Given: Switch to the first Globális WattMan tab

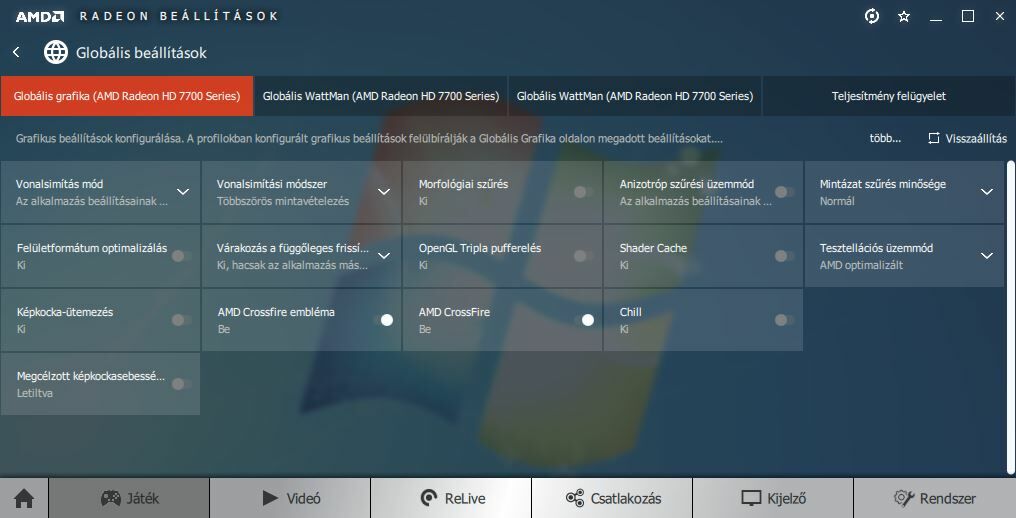Looking at the screenshot, I should (381, 96).
